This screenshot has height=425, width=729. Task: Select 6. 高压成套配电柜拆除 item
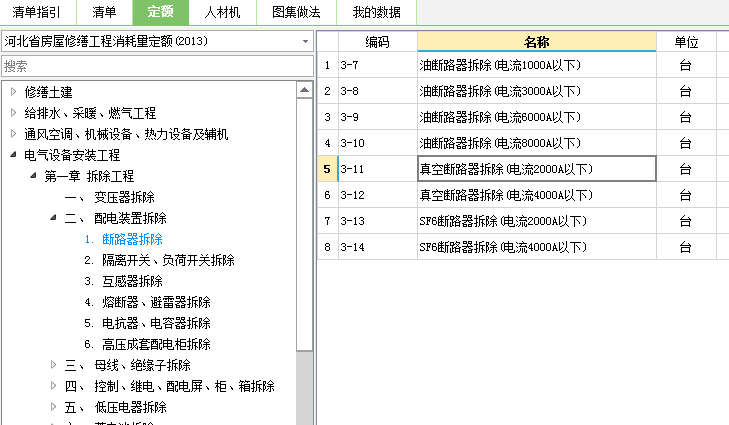147,344
